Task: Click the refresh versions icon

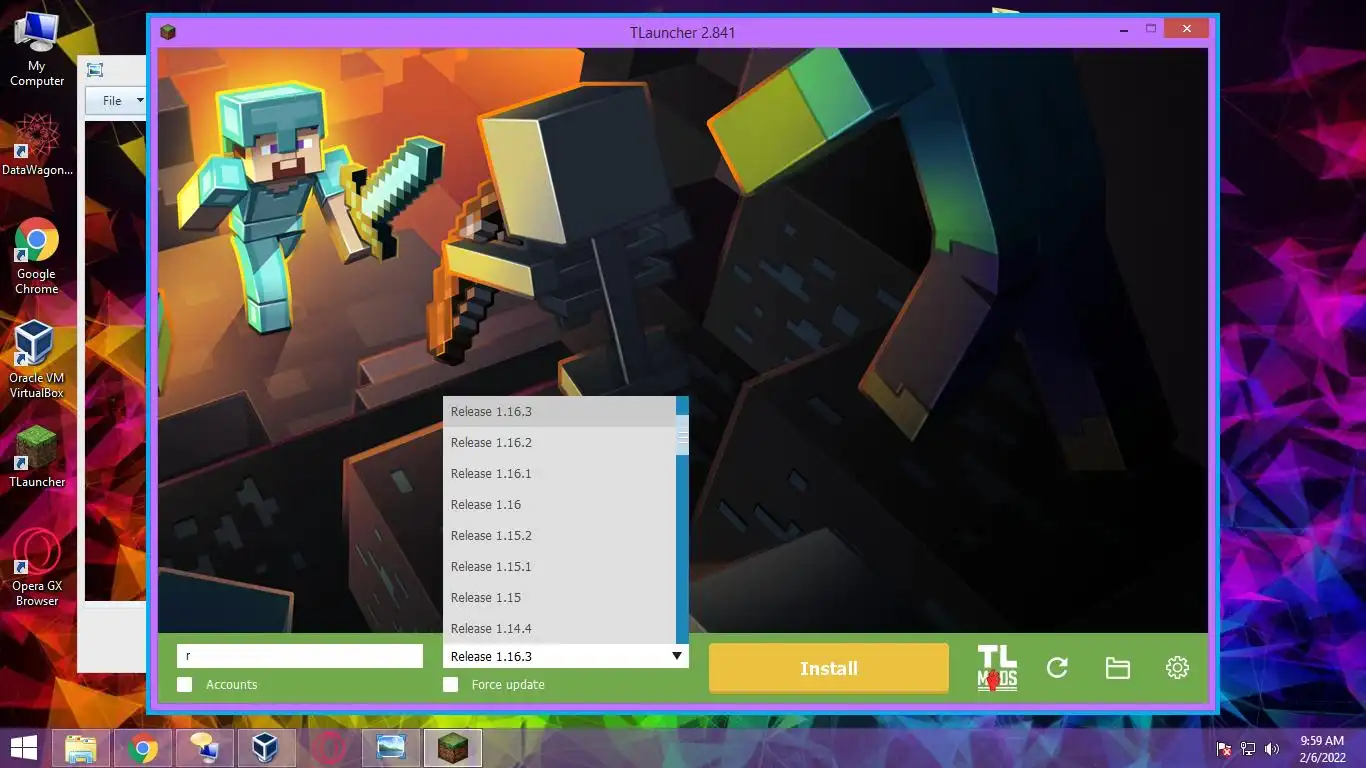Action: pos(1057,668)
